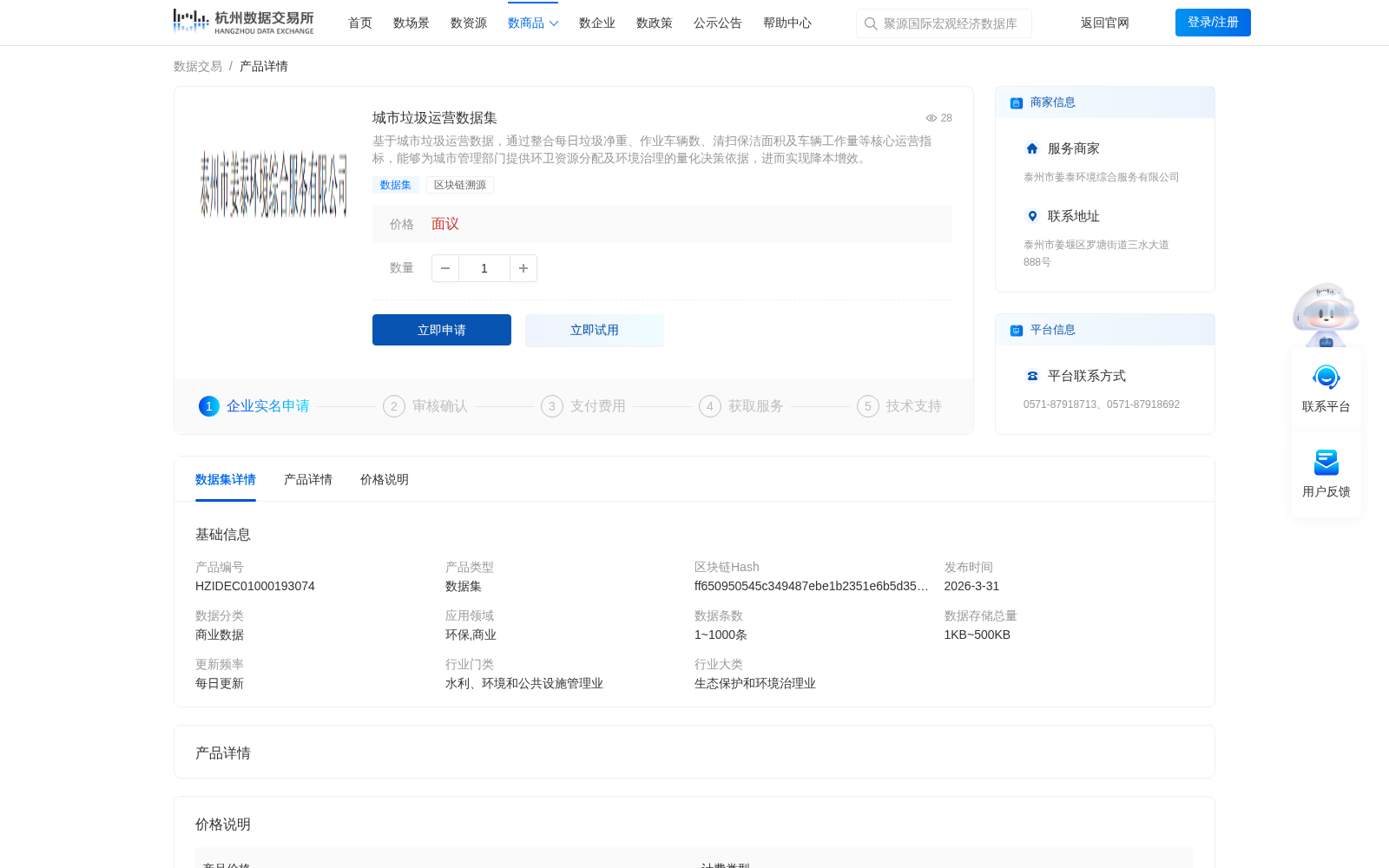Click the 平台联系方式 telephone icon
This screenshot has height=868, width=1389.
1032,376
